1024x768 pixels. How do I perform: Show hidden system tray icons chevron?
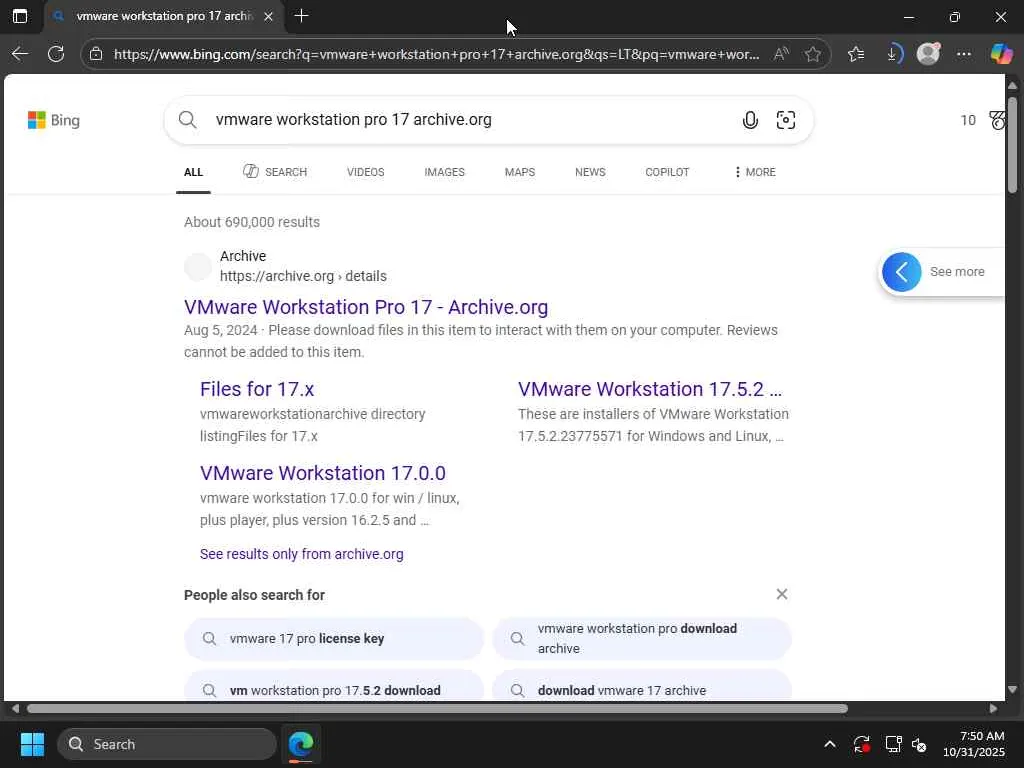(829, 744)
